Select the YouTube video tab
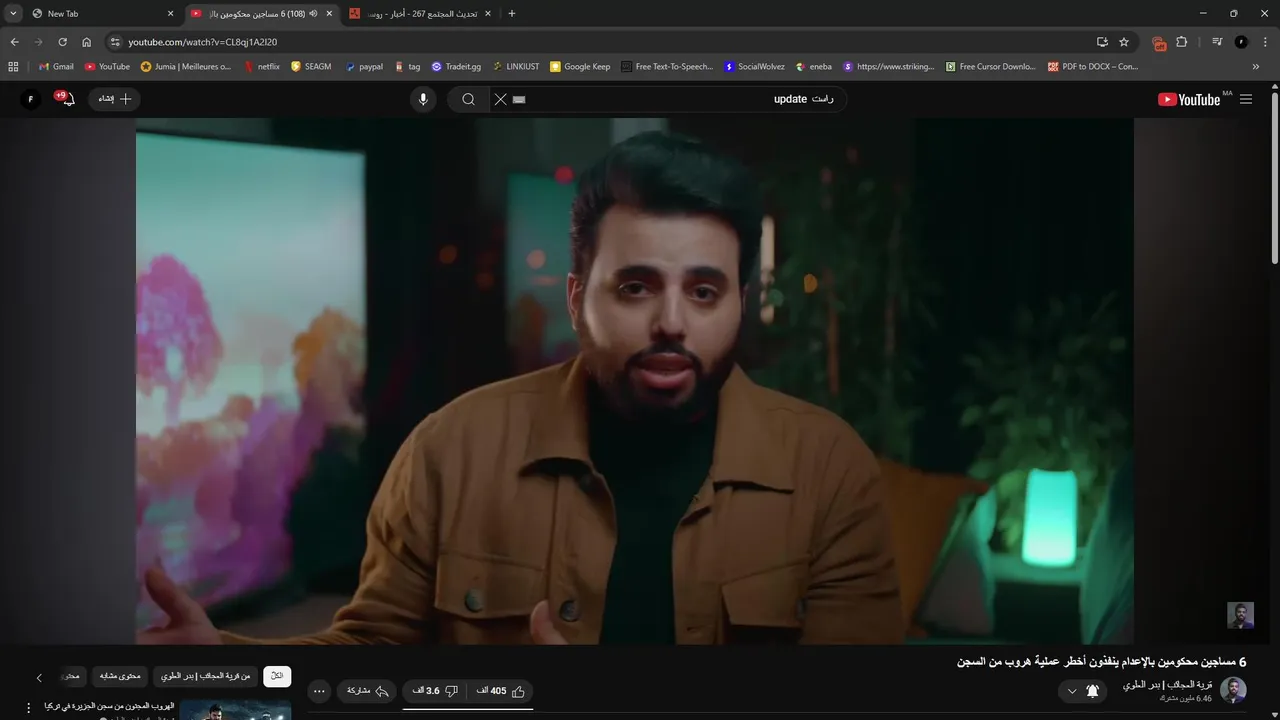The image size is (1280, 720). (x=262, y=14)
